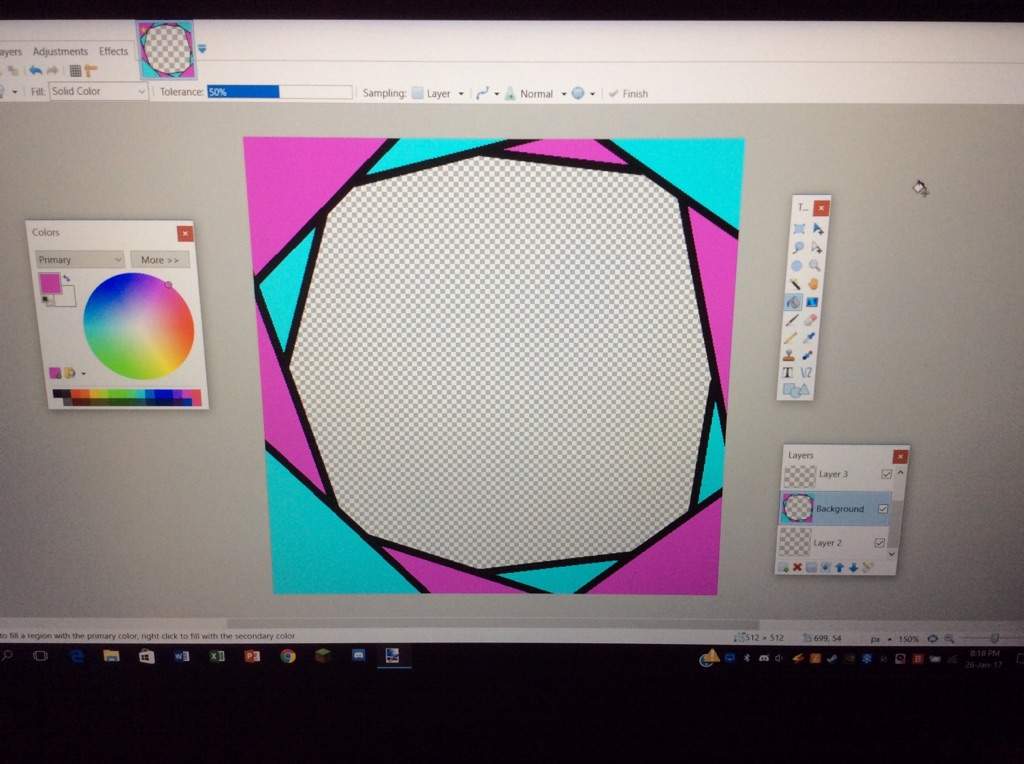1024x764 pixels.
Task: Open the Effects menu
Action: pyautogui.click(x=114, y=51)
